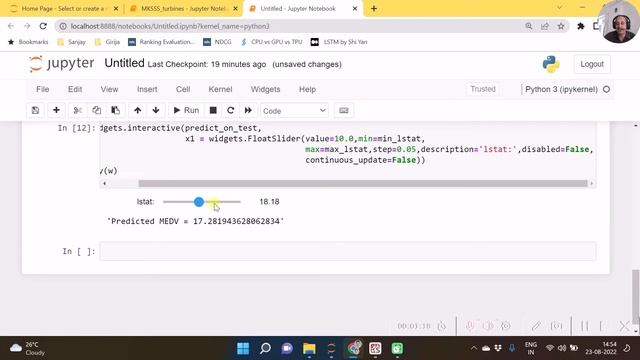Viewport: 640px width, 360px height.
Task: Cut selected cells with the scissors icon
Action: (78, 110)
